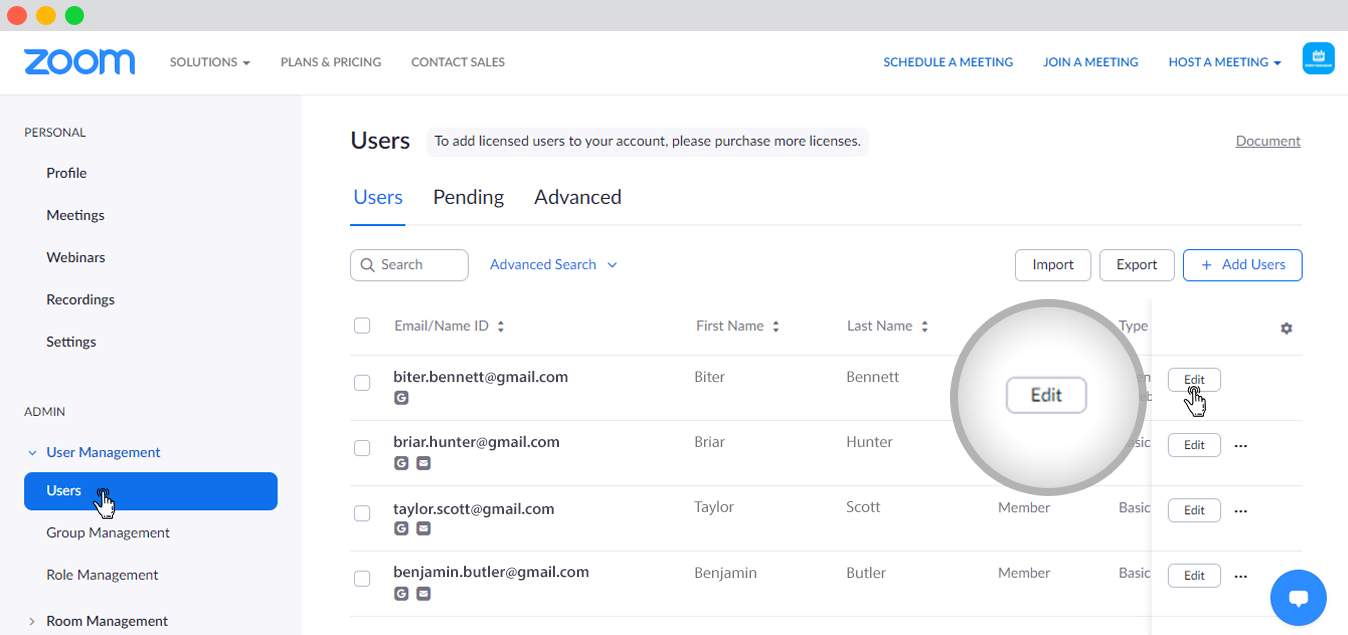Viewport: 1348px width, 635px height.
Task: Click sort arrows beside First Name
Action: pyautogui.click(x=776, y=327)
